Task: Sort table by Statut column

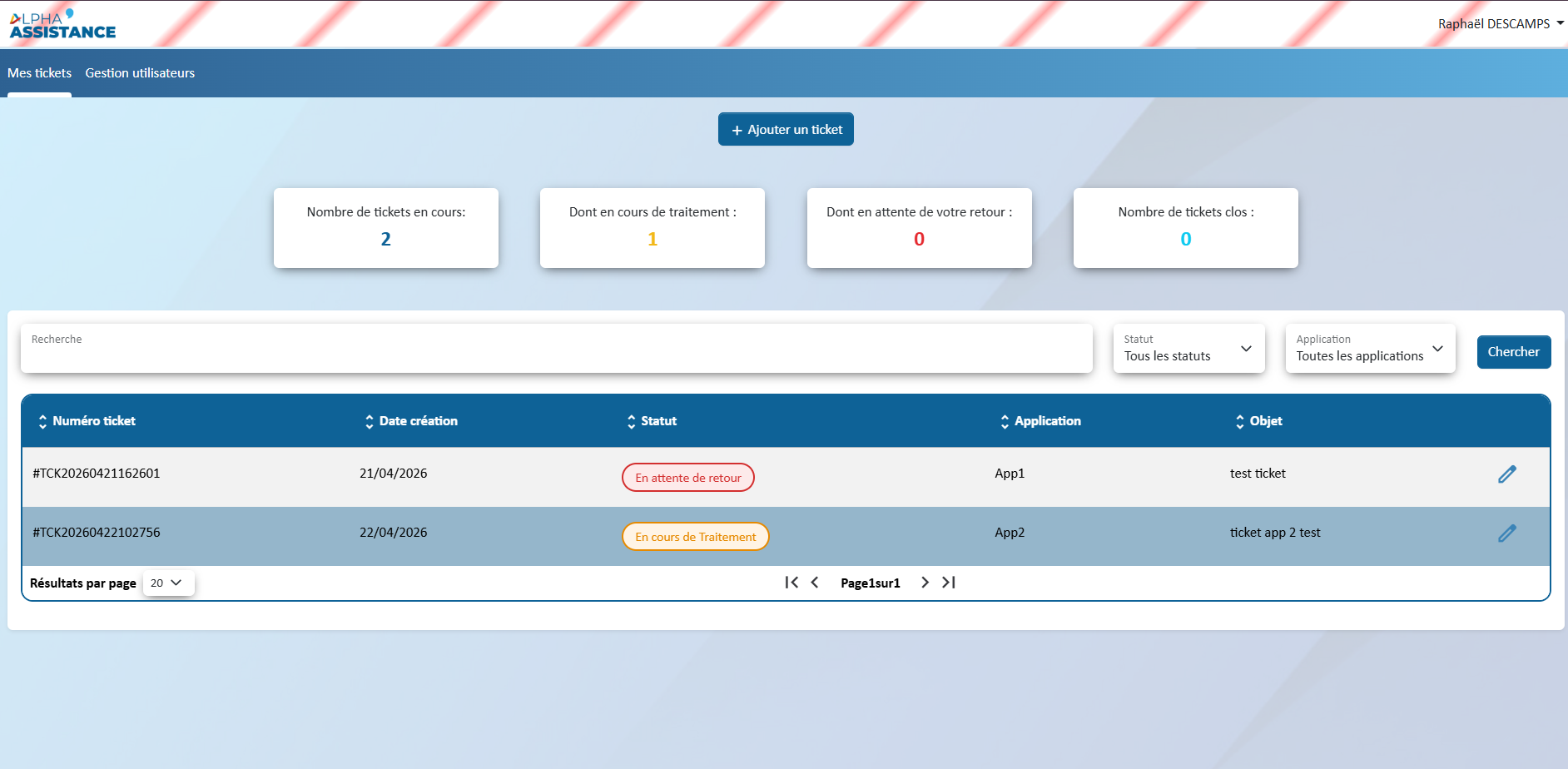Action: click(652, 421)
